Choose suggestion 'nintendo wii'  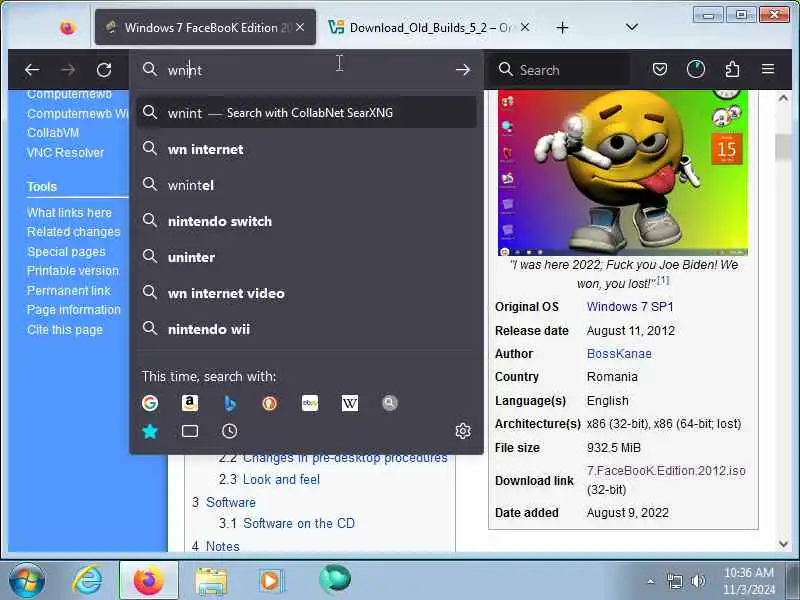(x=306, y=329)
